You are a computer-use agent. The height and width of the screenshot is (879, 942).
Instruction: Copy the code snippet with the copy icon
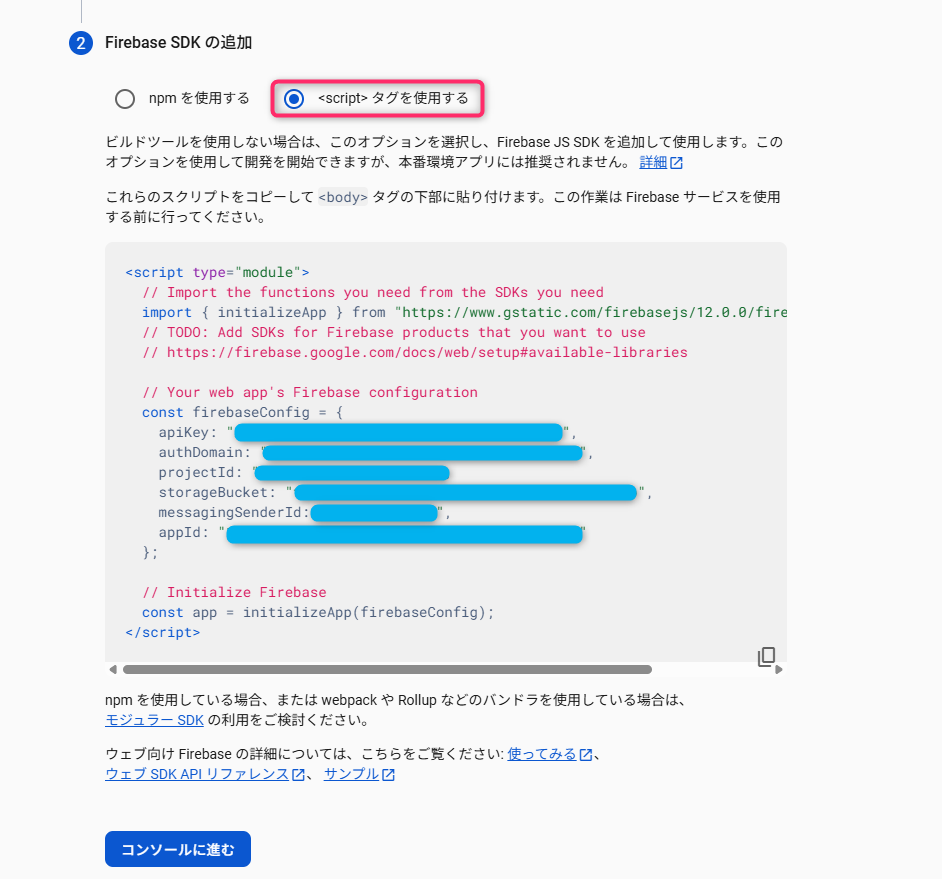pyautogui.click(x=766, y=657)
